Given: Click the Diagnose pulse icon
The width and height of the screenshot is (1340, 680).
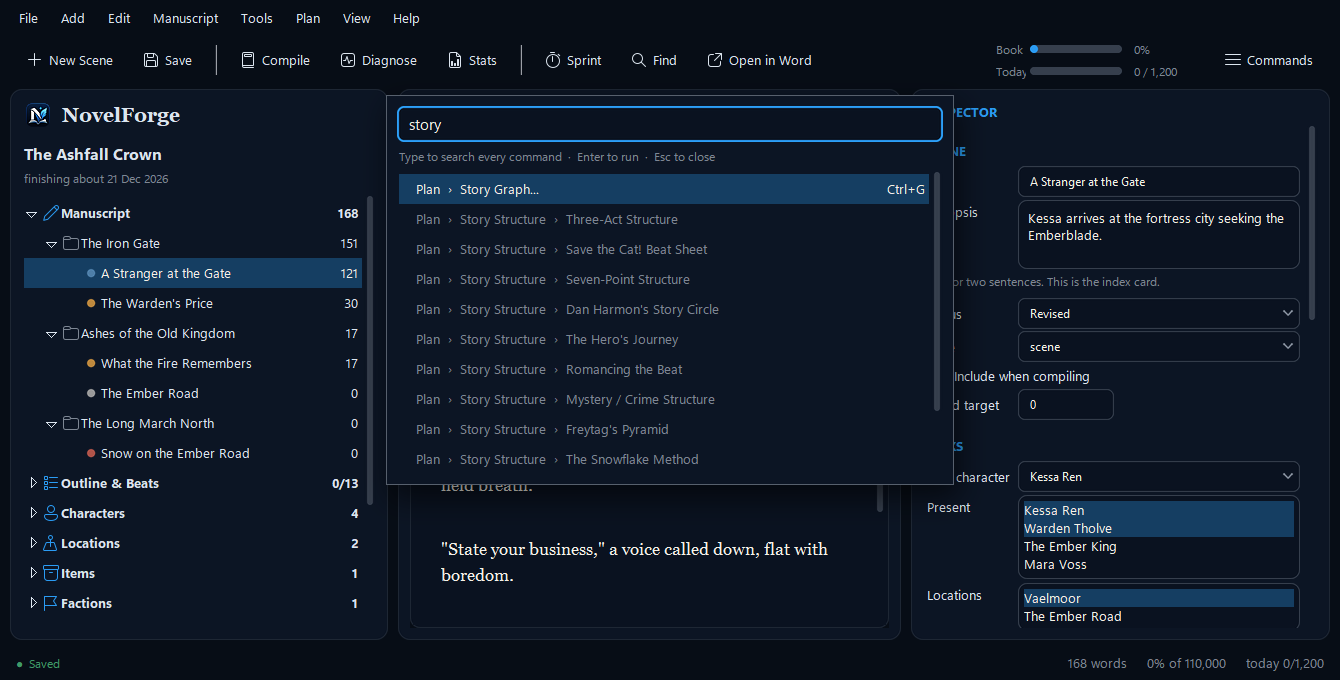Looking at the screenshot, I should click(x=348, y=60).
